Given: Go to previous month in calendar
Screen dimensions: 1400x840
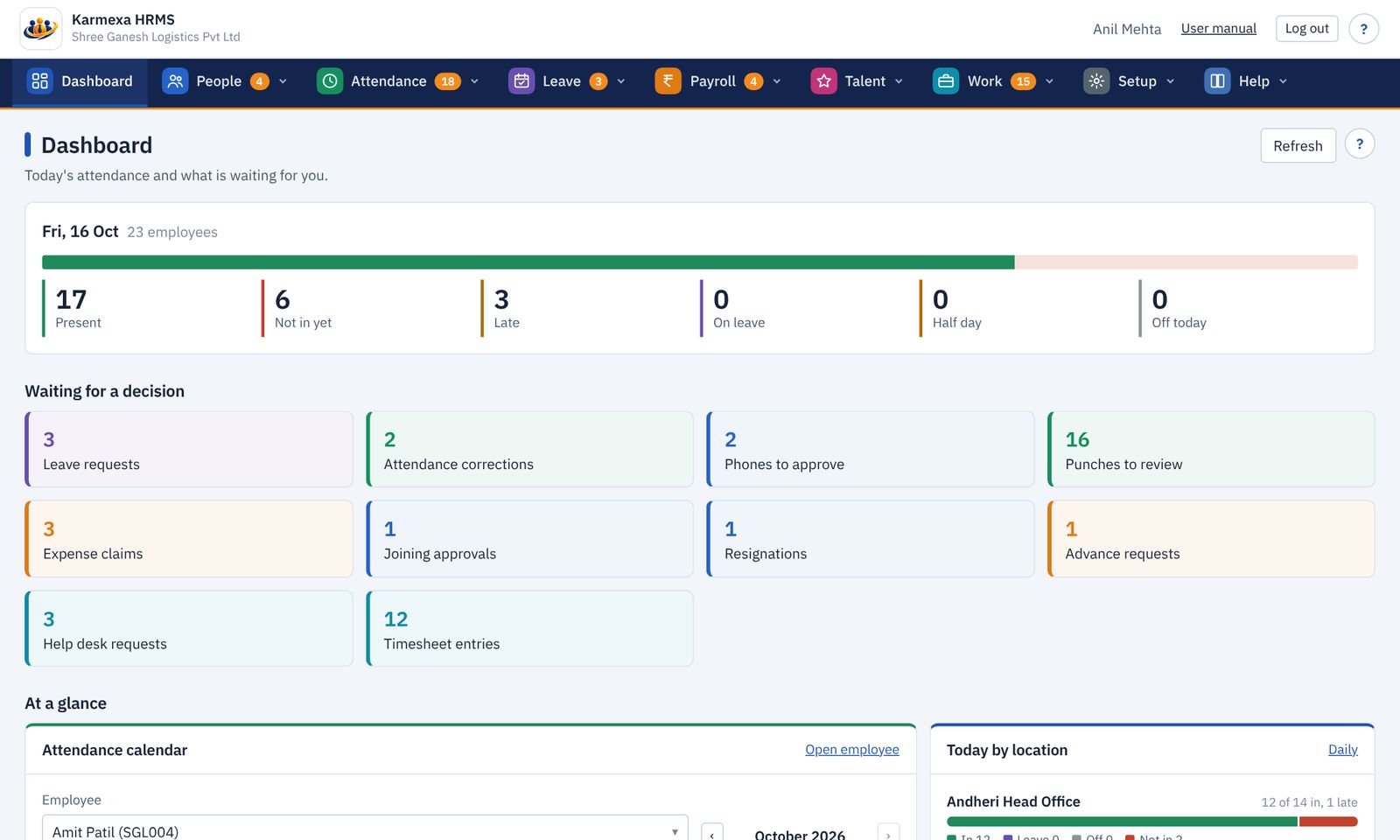Looking at the screenshot, I should coord(712,834).
